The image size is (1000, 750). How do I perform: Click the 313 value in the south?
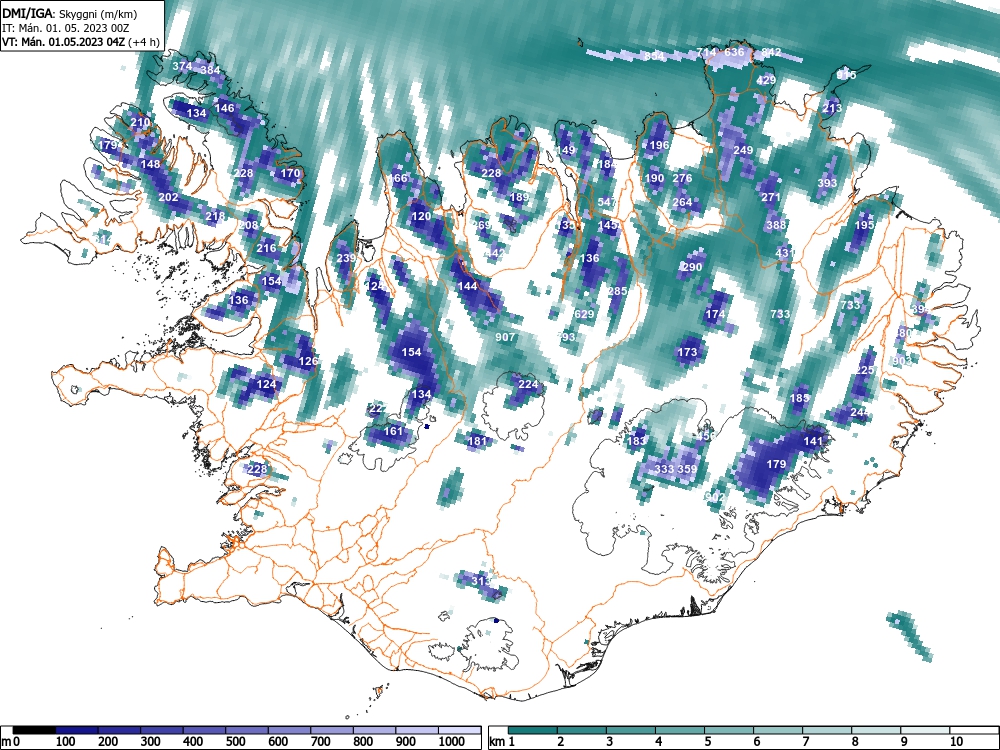[x=482, y=581]
